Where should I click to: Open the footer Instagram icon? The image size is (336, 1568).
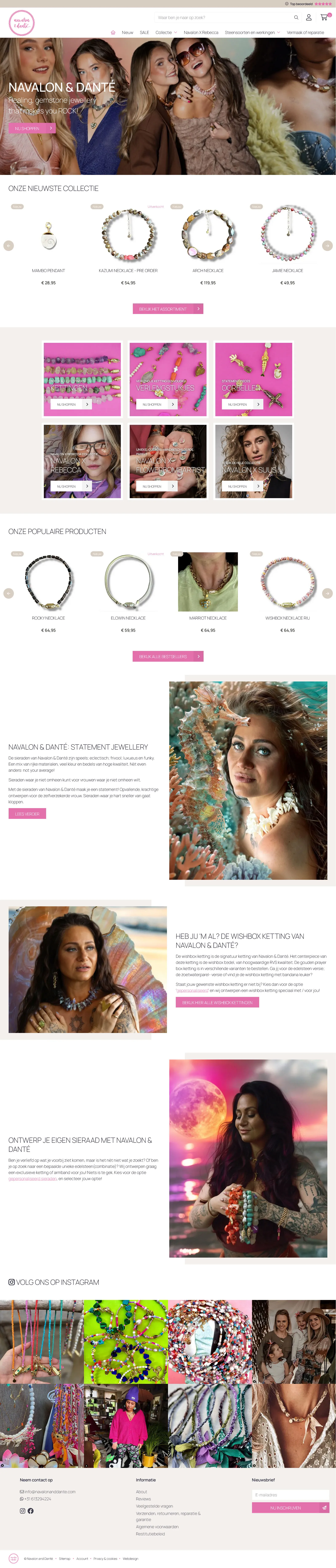tap(23, 1510)
